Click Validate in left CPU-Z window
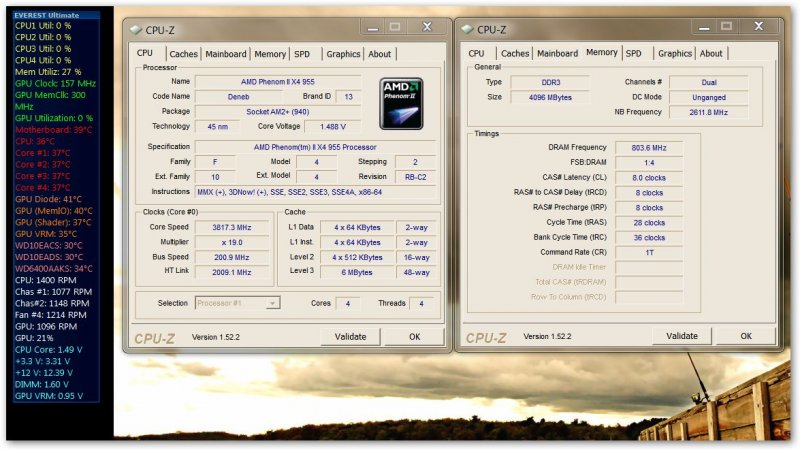The image size is (800, 450). pos(351,337)
